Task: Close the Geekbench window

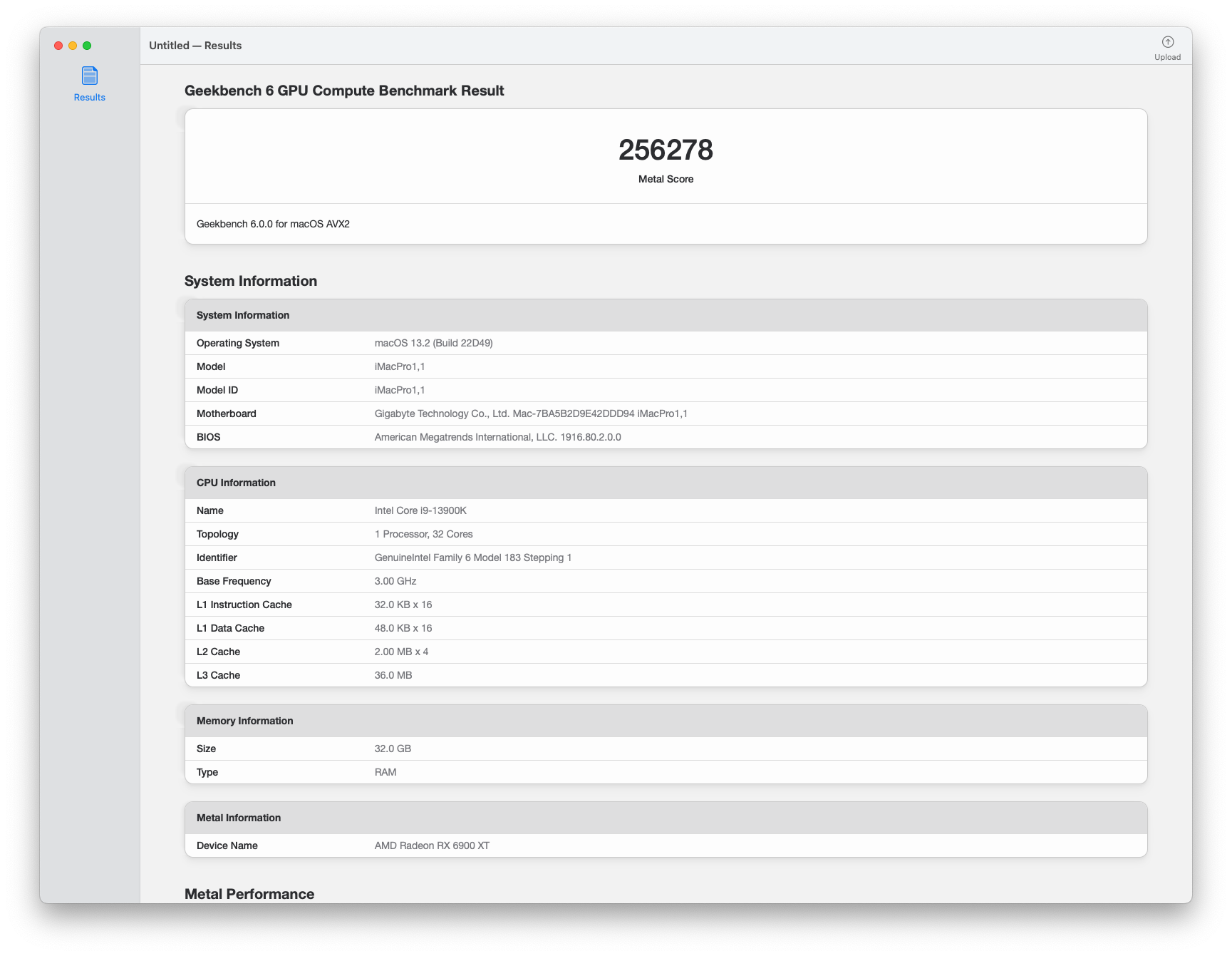Action: (x=58, y=46)
